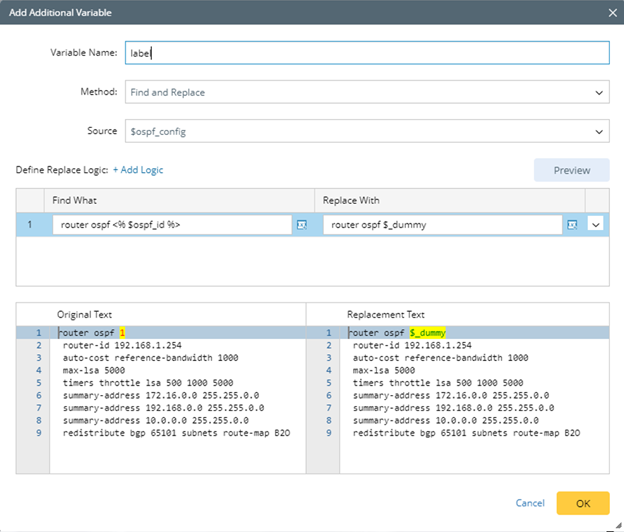Focus the Variable Name input field
This screenshot has height=532, width=624.
pyautogui.click(x=366, y=52)
